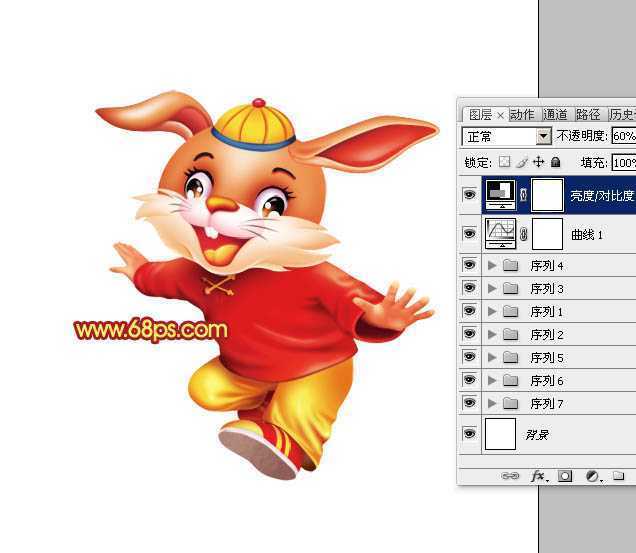Select the 曲线 1 layer name
Image resolution: width=636 pixels, height=553 pixels.
point(587,235)
